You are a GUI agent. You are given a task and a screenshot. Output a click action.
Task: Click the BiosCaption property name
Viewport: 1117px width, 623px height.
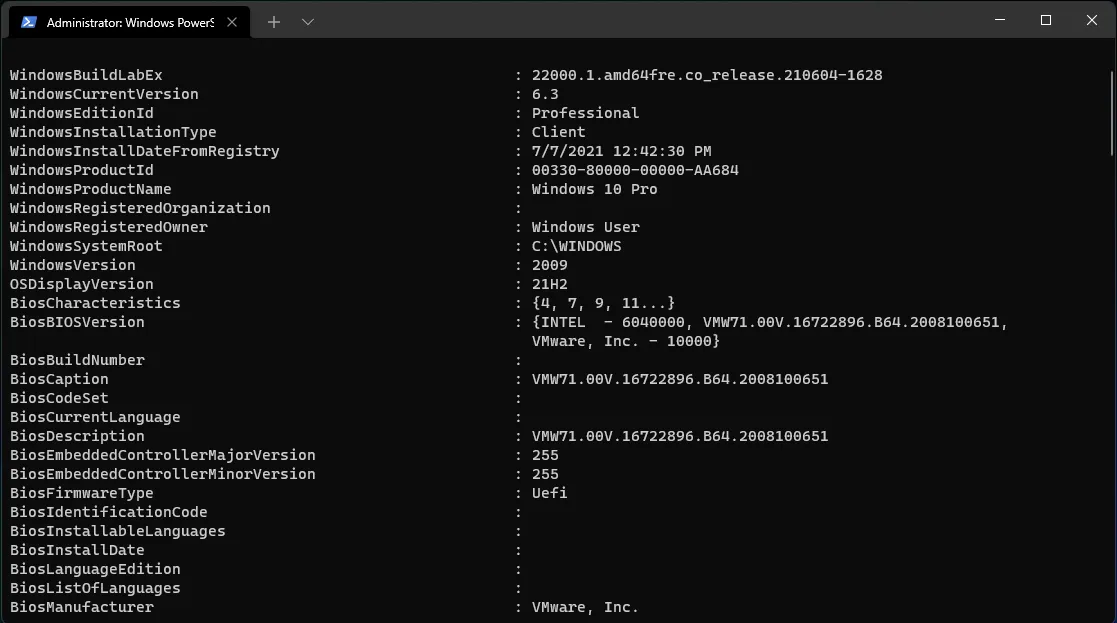pyautogui.click(x=59, y=379)
